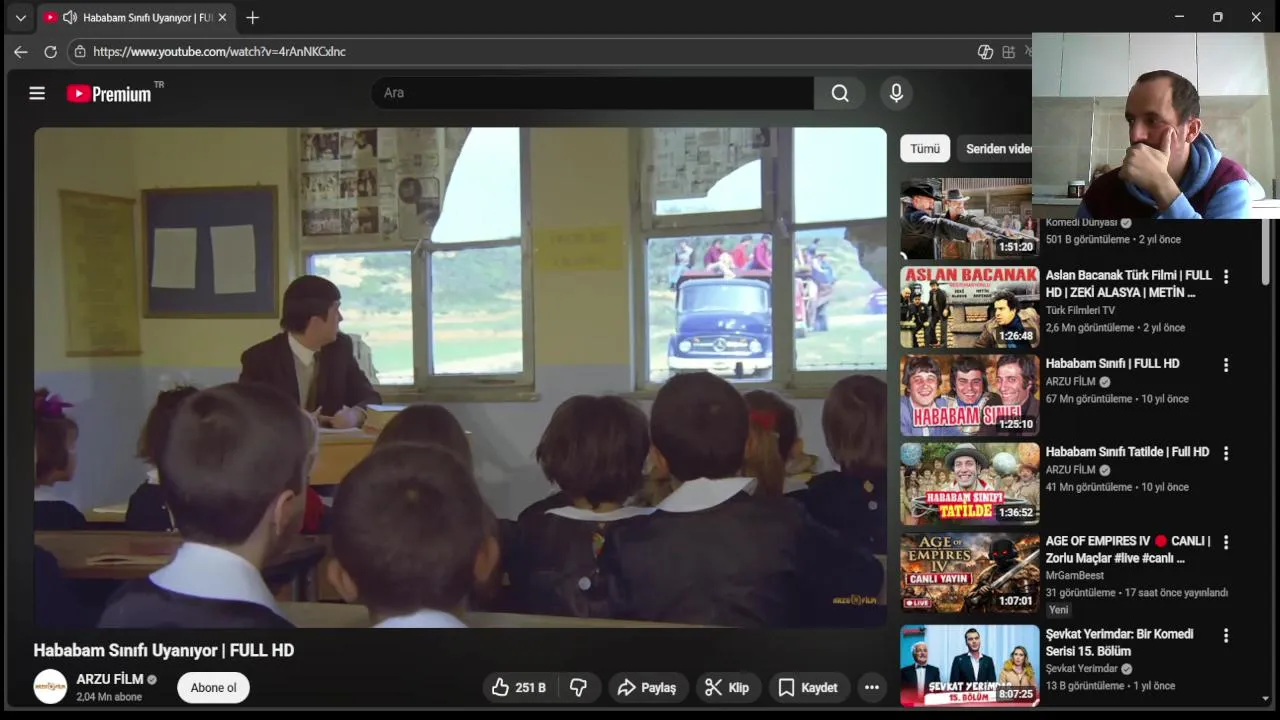Select the Tümü filter chip

click(x=925, y=148)
